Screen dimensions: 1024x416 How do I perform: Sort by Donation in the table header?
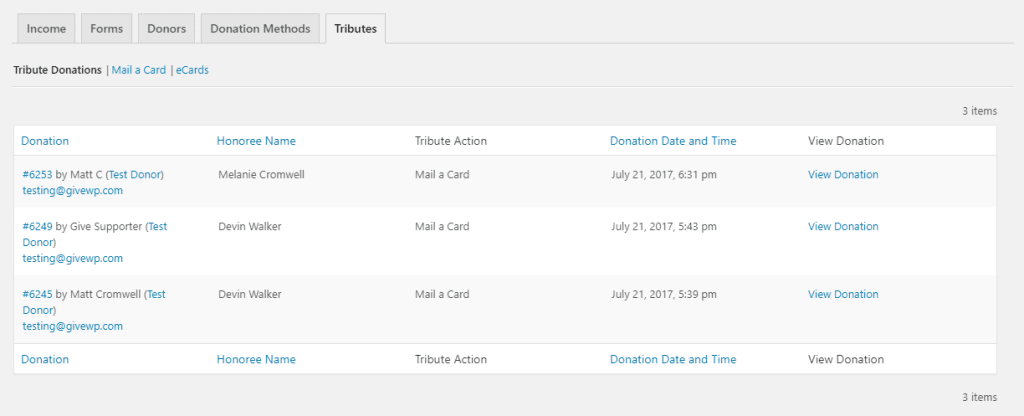[45, 141]
